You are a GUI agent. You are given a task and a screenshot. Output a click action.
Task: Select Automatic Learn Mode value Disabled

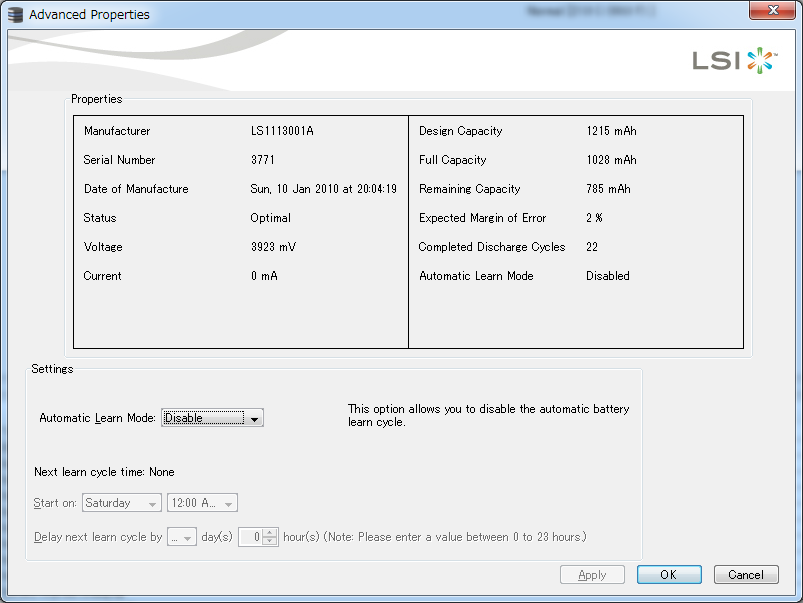click(608, 276)
